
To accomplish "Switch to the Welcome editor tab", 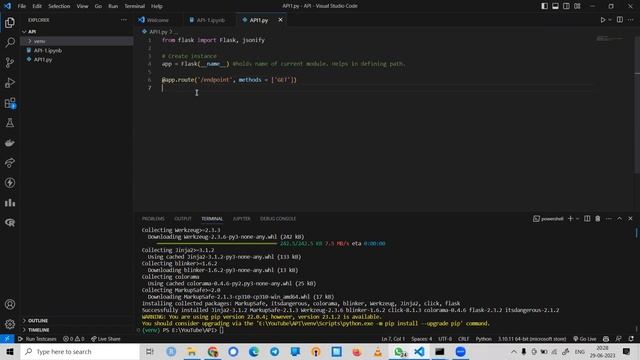I will click(157, 20).
